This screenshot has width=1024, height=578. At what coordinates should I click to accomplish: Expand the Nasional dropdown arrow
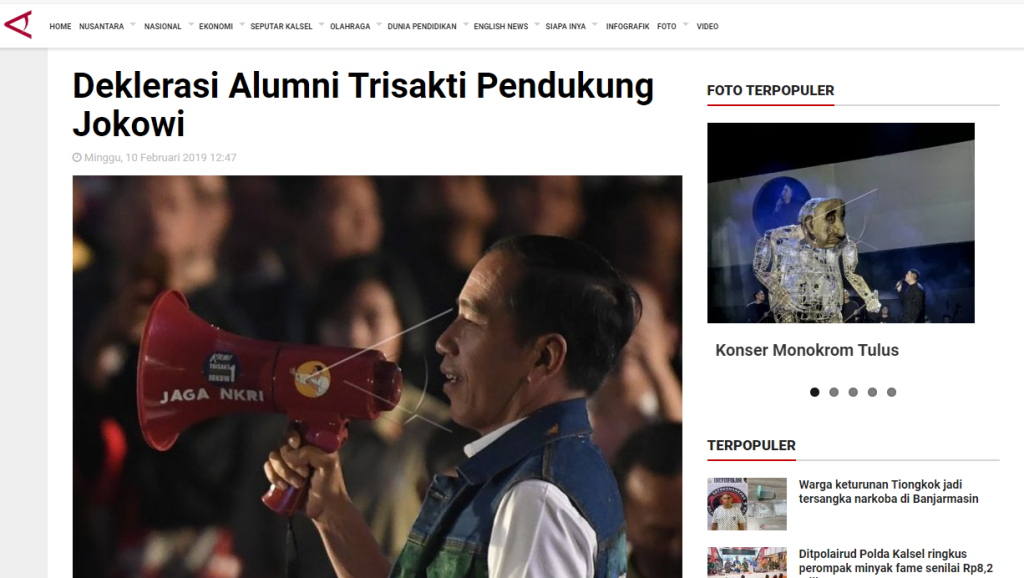pos(191,25)
